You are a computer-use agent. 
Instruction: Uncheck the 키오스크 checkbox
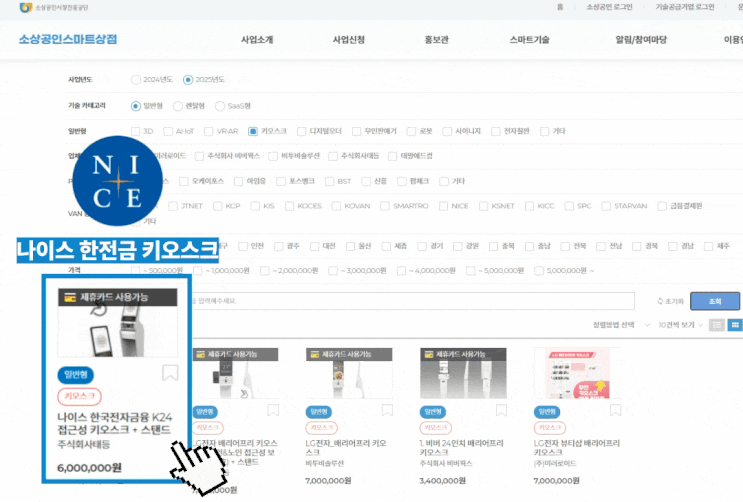pyautogui.click(x=253, y=131)
